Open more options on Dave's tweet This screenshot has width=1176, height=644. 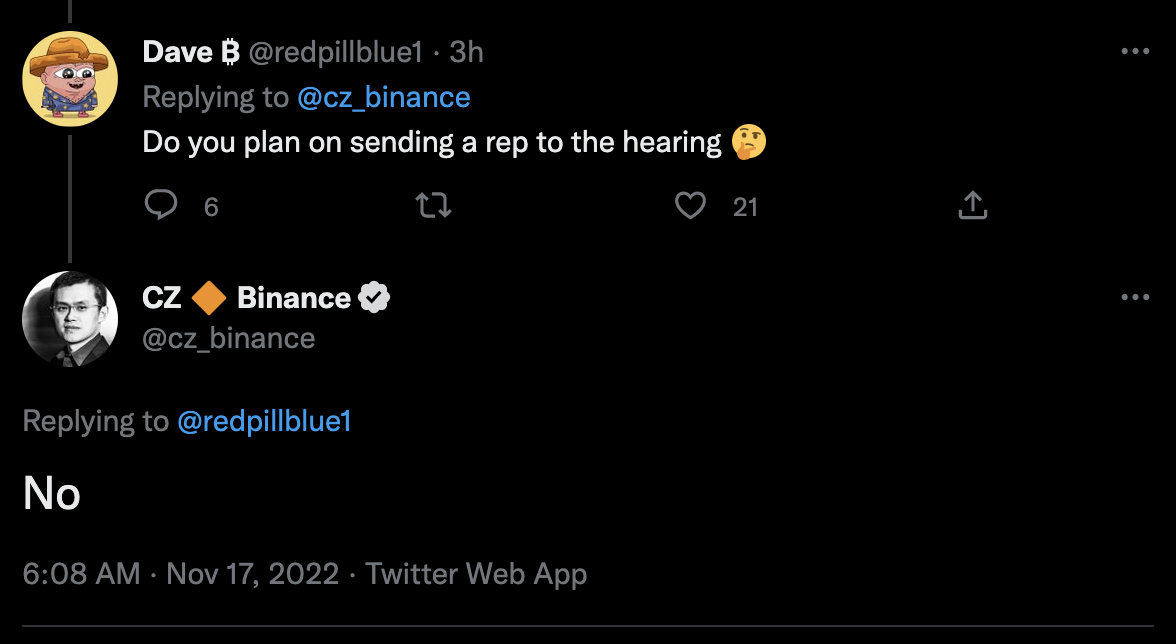point(1135,52)
